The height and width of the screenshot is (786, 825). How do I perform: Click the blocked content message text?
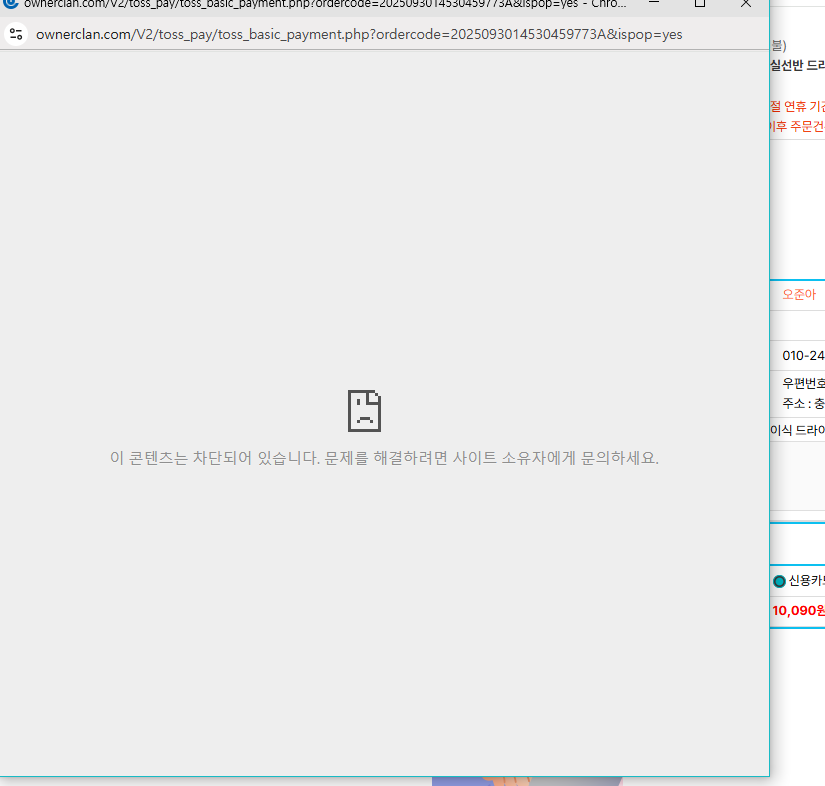[384, 458]
